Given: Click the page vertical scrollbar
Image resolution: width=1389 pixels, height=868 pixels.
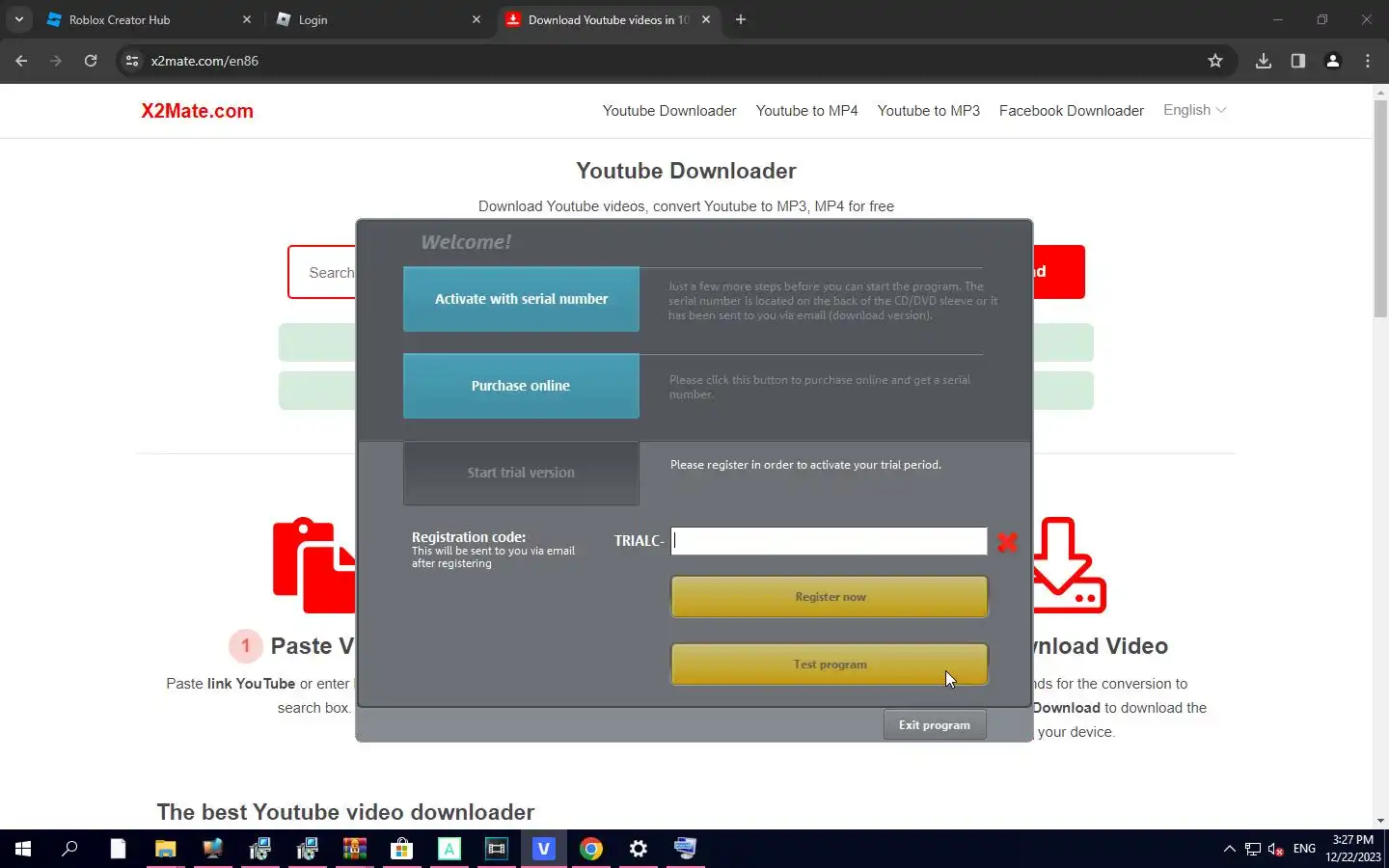Looking at the screenshot, I should (x=1380, y=207).
